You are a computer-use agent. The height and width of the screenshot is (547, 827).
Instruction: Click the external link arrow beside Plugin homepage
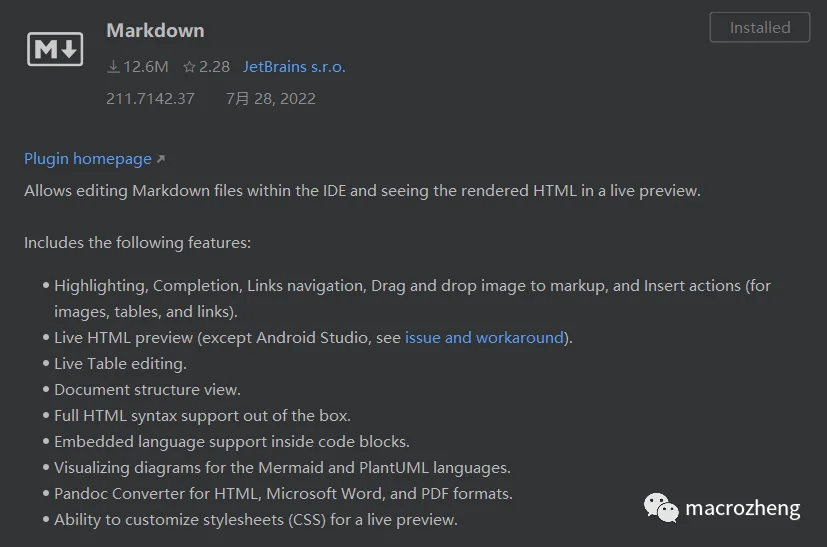click(161, 159)
